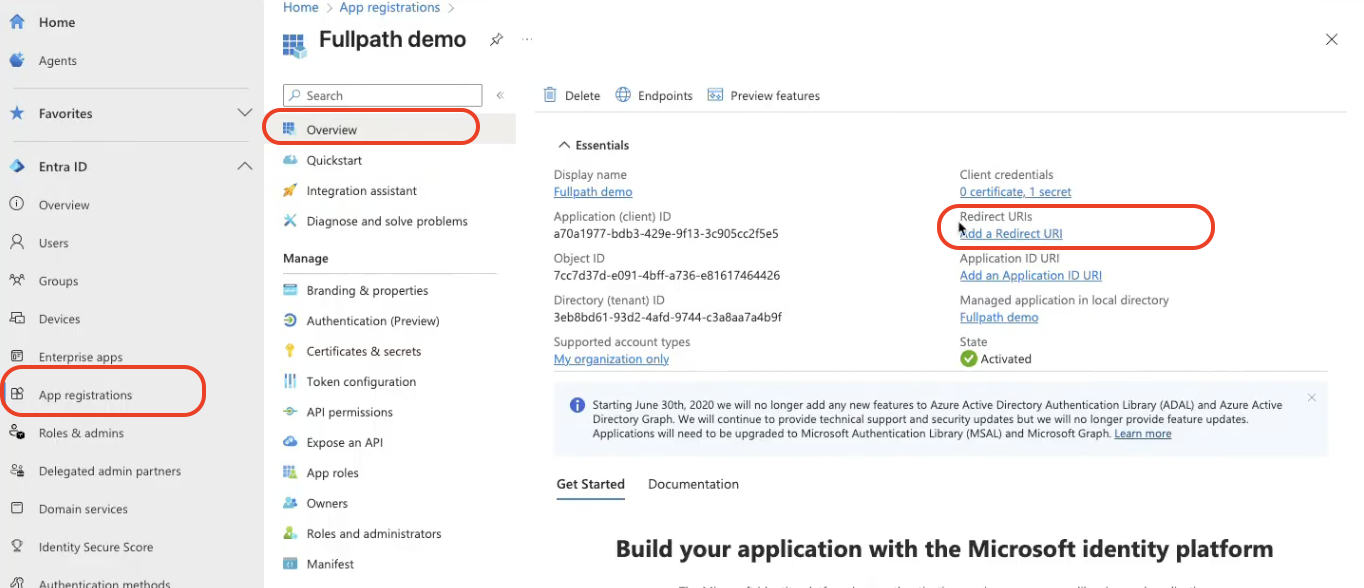
Task: Expand the Favorites sidebar group
Action: coord(244,113)
